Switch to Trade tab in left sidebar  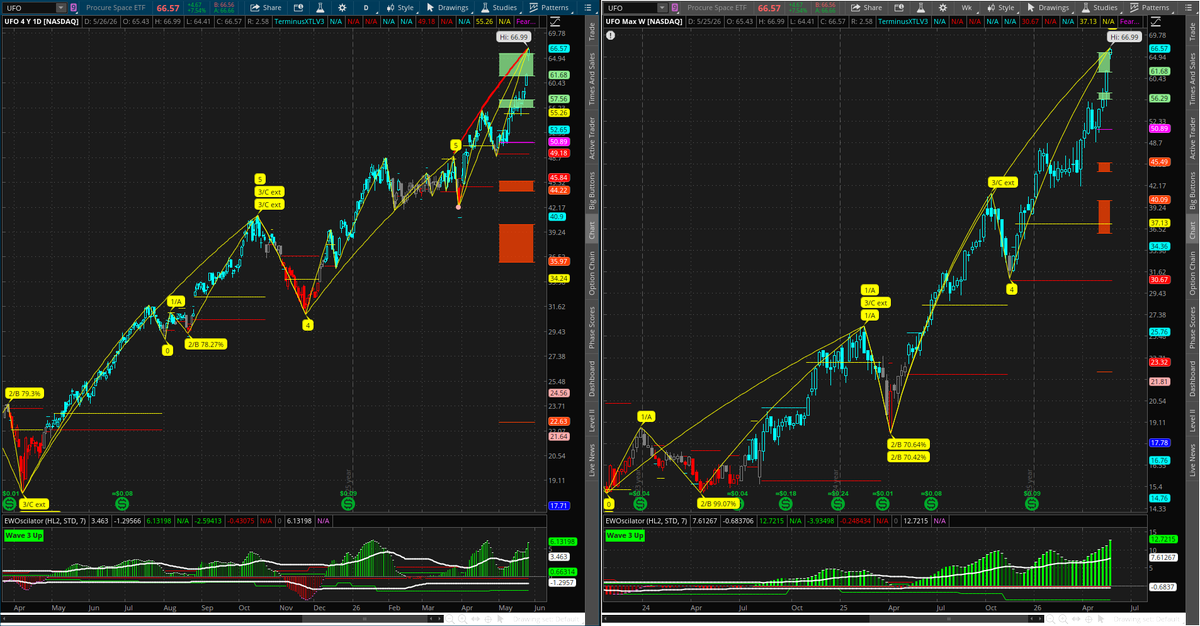592,33
